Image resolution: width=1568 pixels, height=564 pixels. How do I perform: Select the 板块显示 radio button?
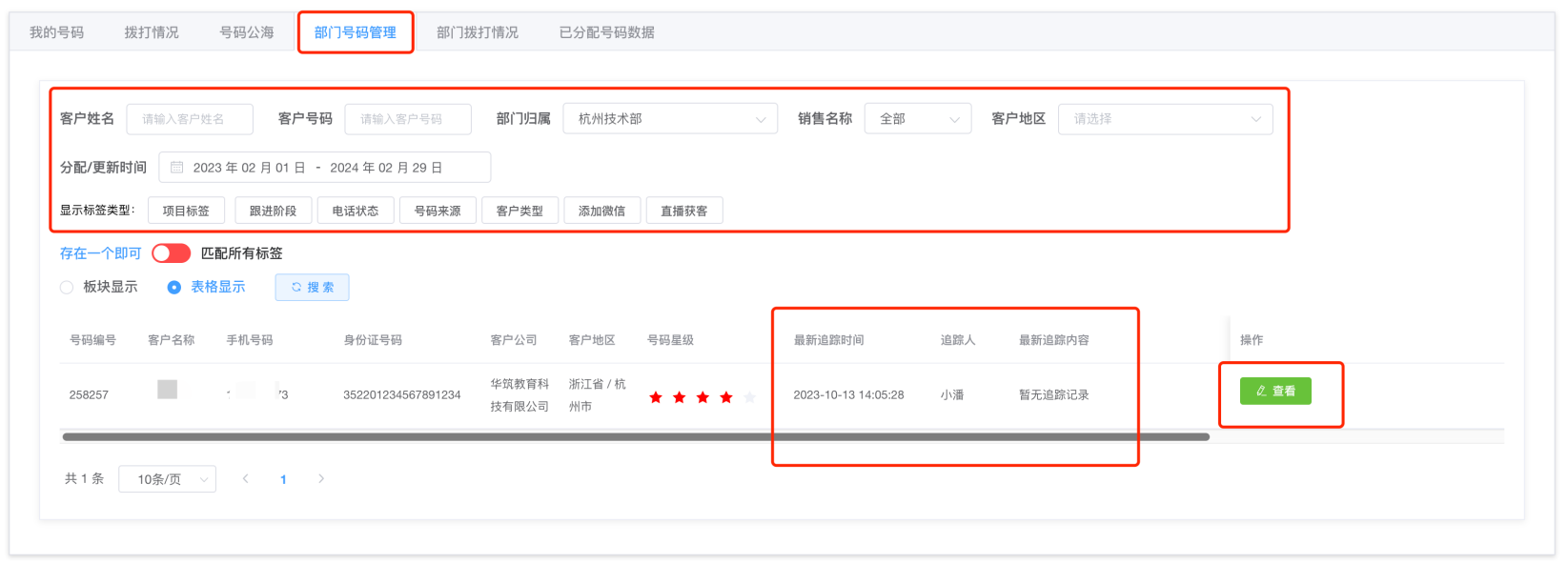67,288
